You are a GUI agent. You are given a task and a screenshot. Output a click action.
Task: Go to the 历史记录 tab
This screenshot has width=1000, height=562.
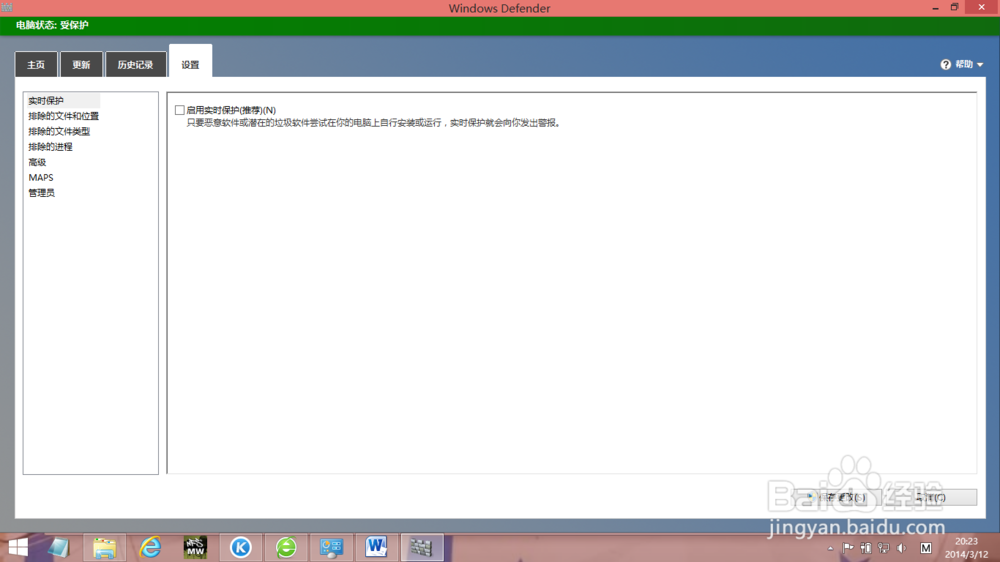pos(135,64)
